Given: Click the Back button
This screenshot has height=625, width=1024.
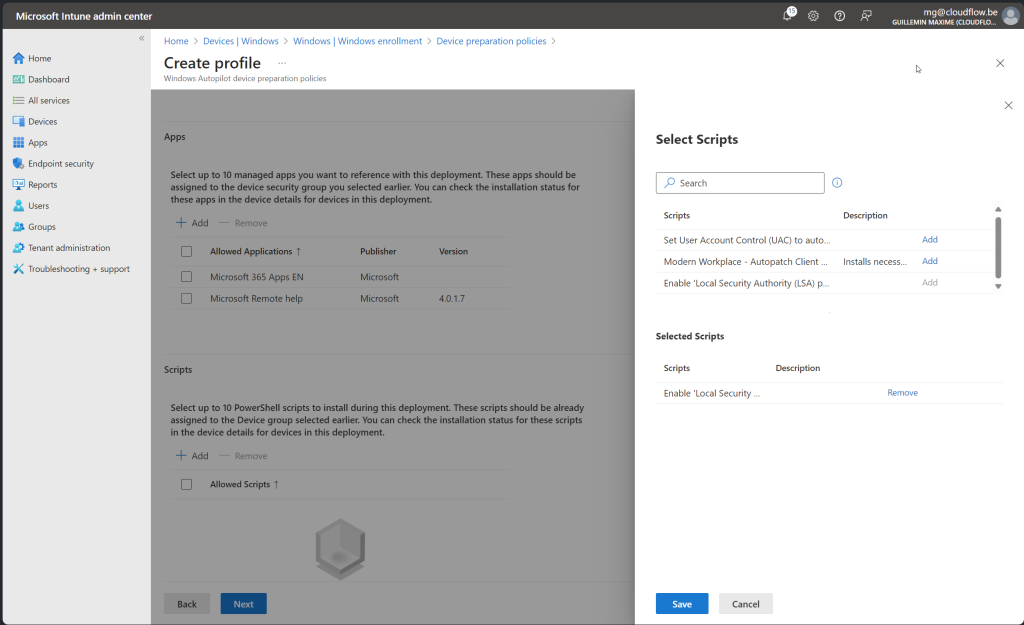Looking at the screenshot, I should 187,603.
